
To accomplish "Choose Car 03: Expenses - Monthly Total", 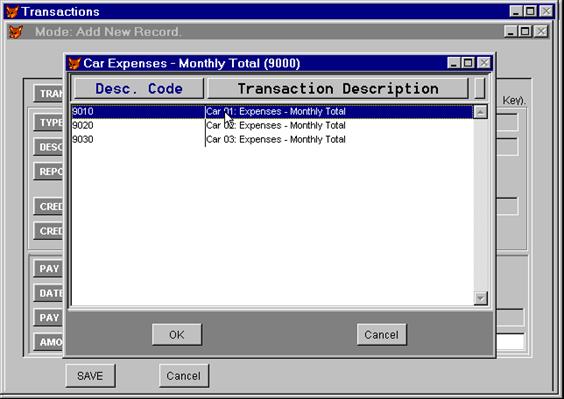I will (276, 140).
